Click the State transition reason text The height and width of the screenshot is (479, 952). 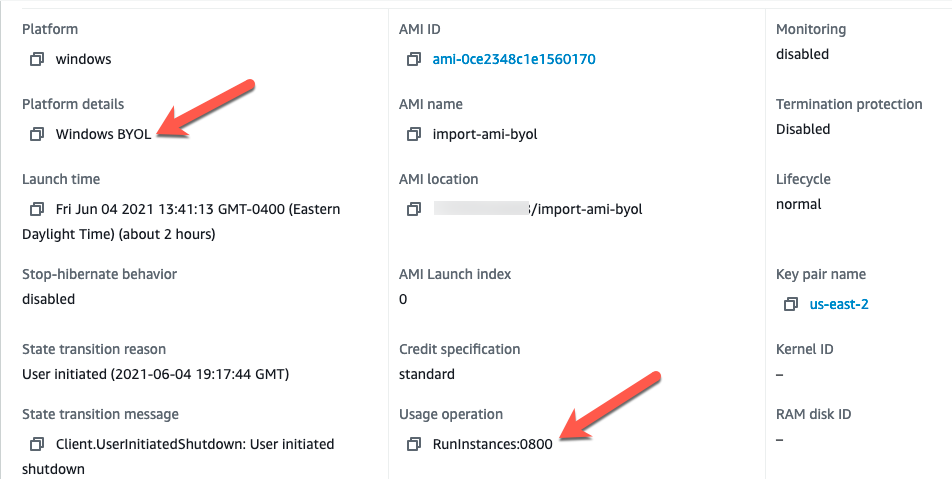click(155, 374)
